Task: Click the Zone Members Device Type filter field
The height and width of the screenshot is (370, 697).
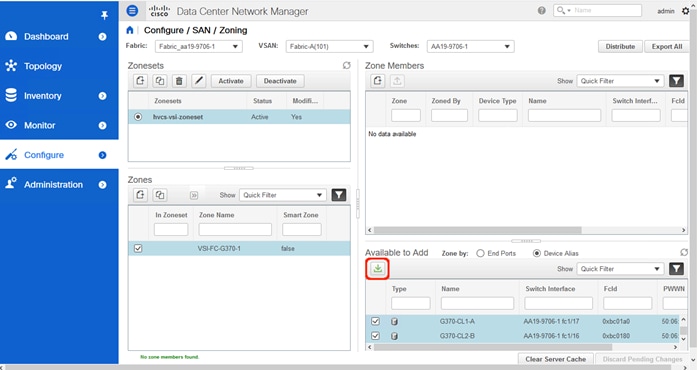Action: tap(498, 116)
